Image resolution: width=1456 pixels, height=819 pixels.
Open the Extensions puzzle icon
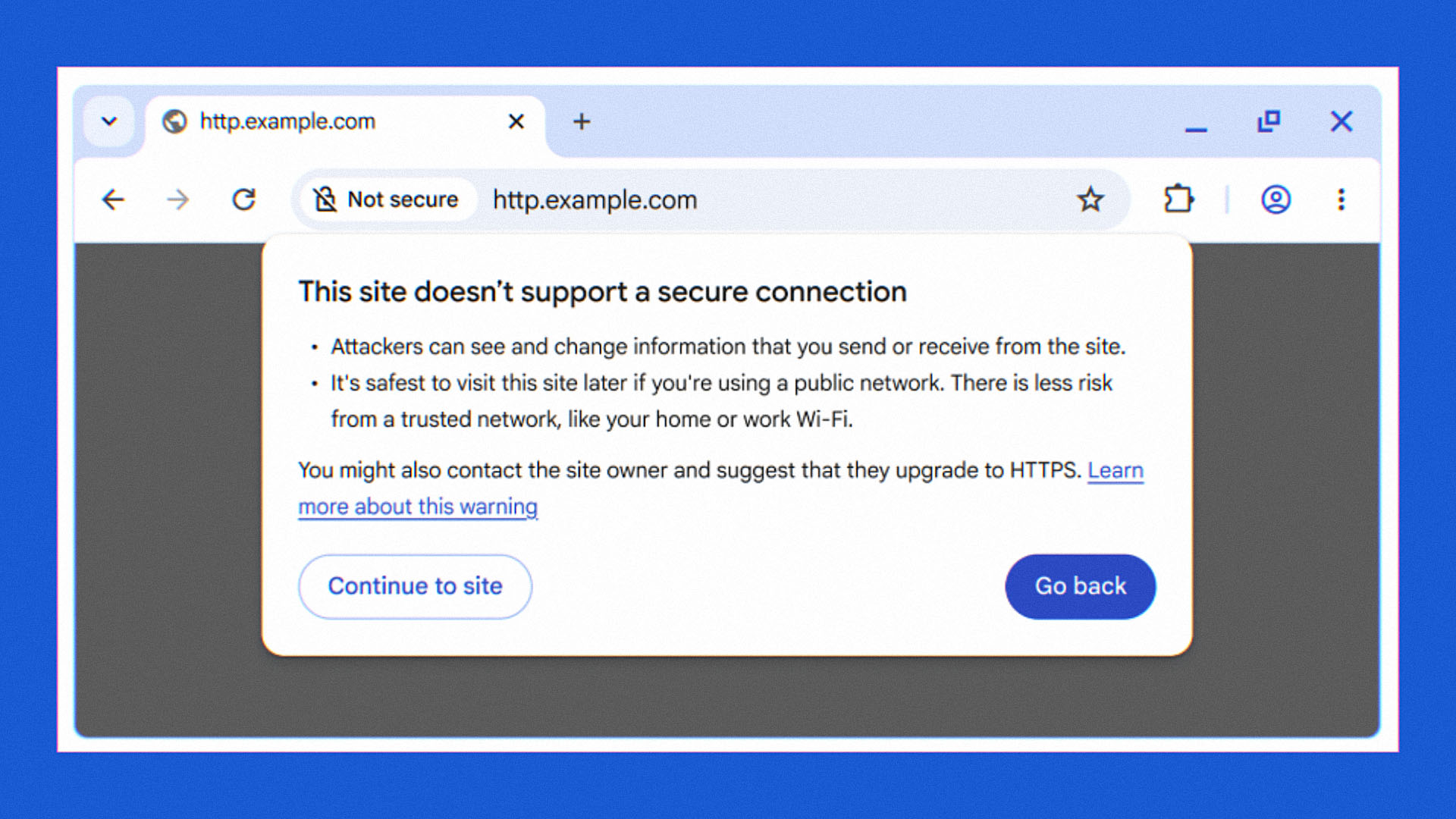point(1178,199)
